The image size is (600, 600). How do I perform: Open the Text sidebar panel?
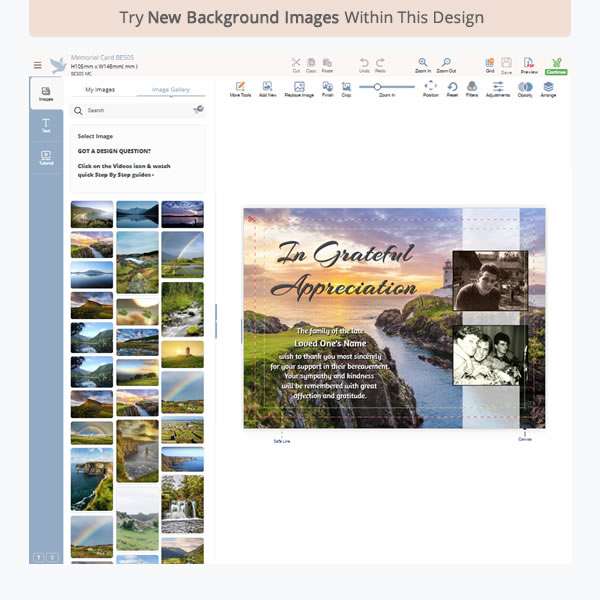[x=46, y=125]
